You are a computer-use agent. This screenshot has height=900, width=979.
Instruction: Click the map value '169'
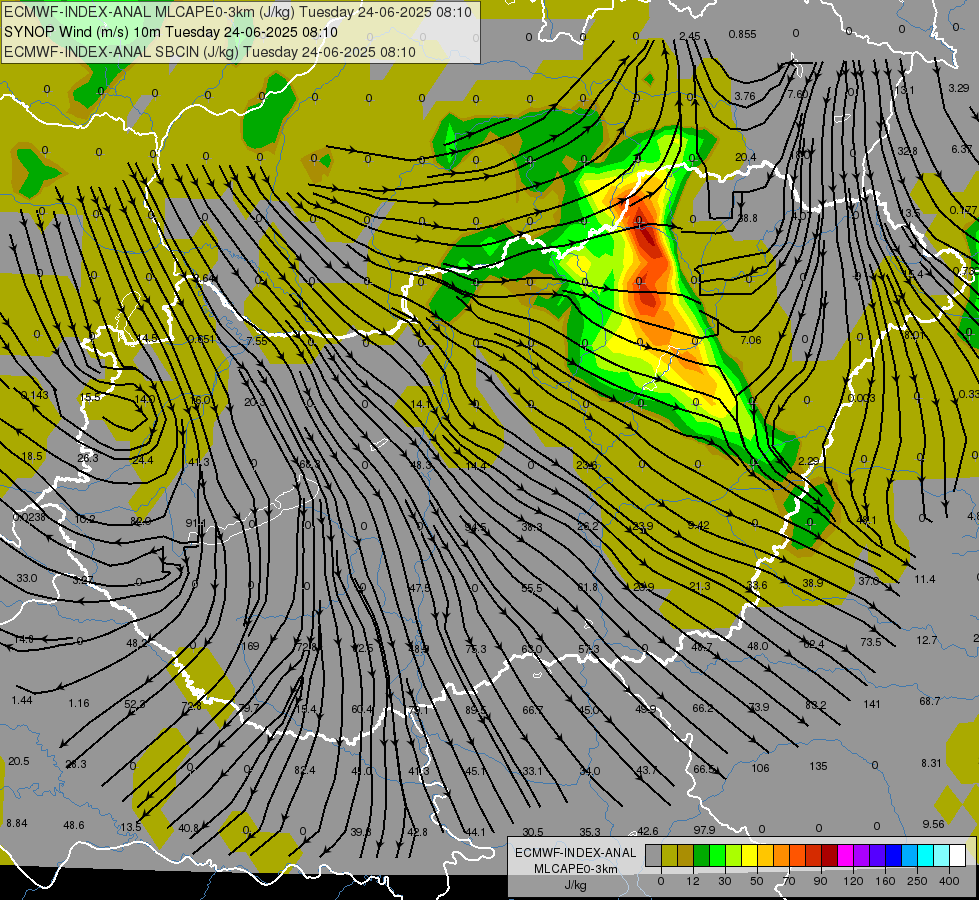[250, 646]
